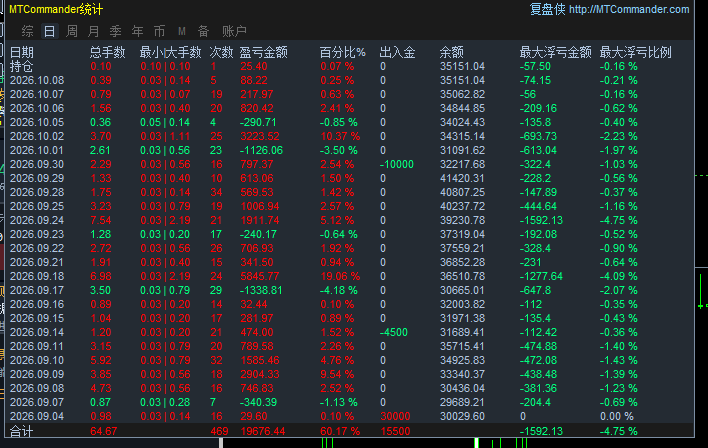Select the 日 daily statistics tab
This screenshot has height=448, width=708.
tap(50, 31)
